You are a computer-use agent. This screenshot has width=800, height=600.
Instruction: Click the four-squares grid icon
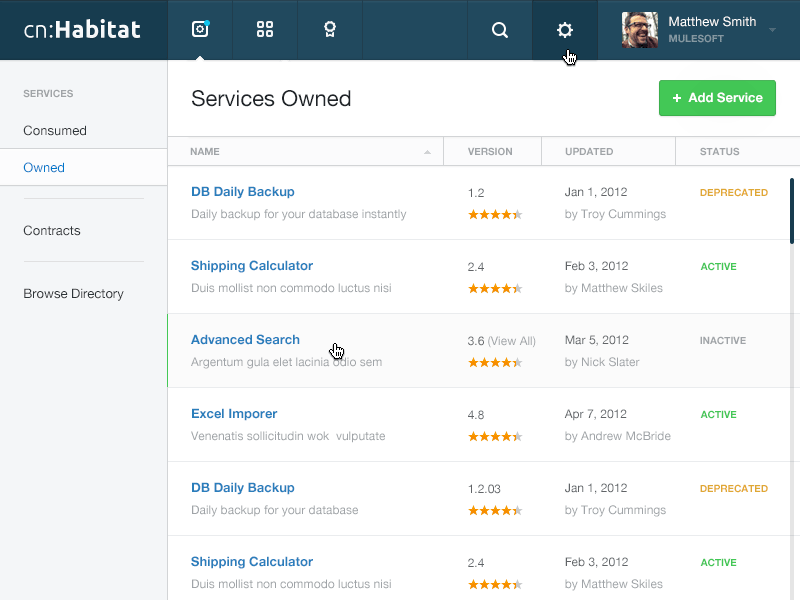pyautogui.click(x=265, y=30)
